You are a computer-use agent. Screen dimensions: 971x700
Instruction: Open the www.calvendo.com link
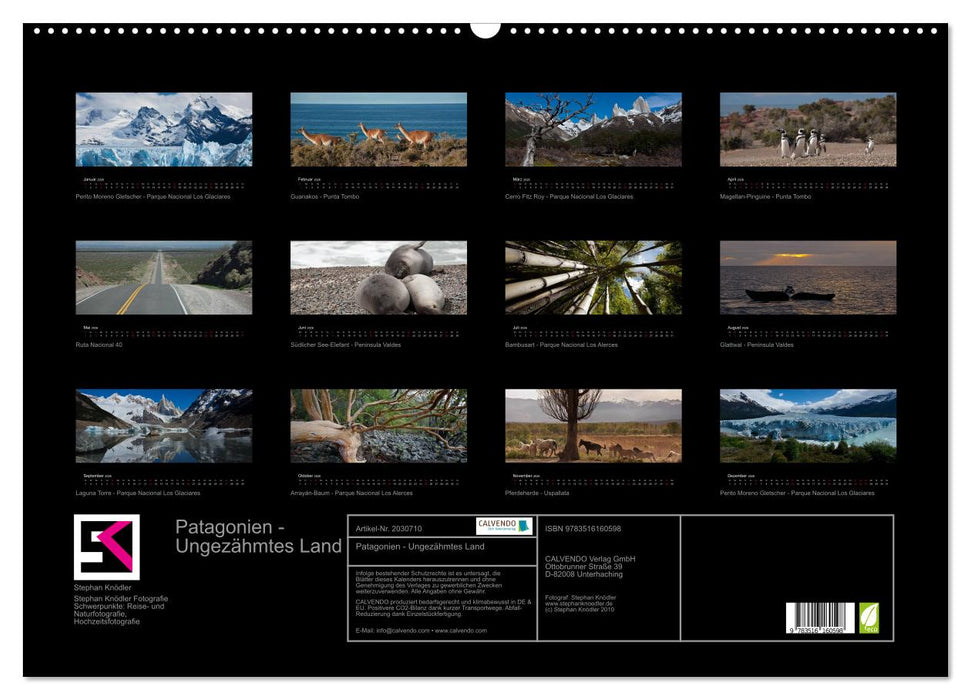462,630
